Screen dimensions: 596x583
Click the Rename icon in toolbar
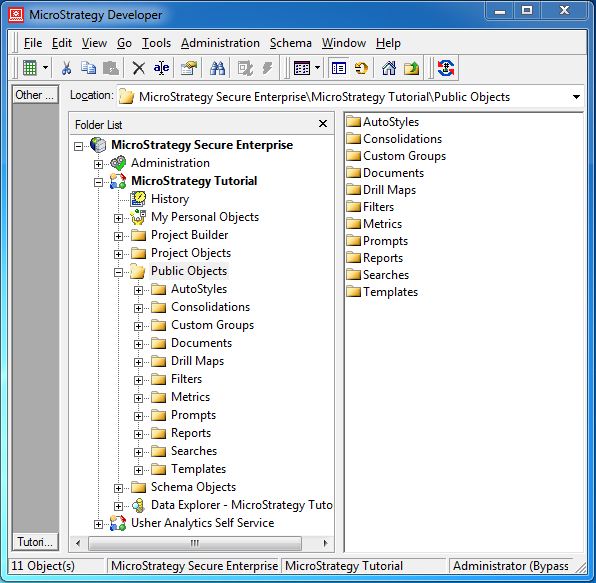161,68
